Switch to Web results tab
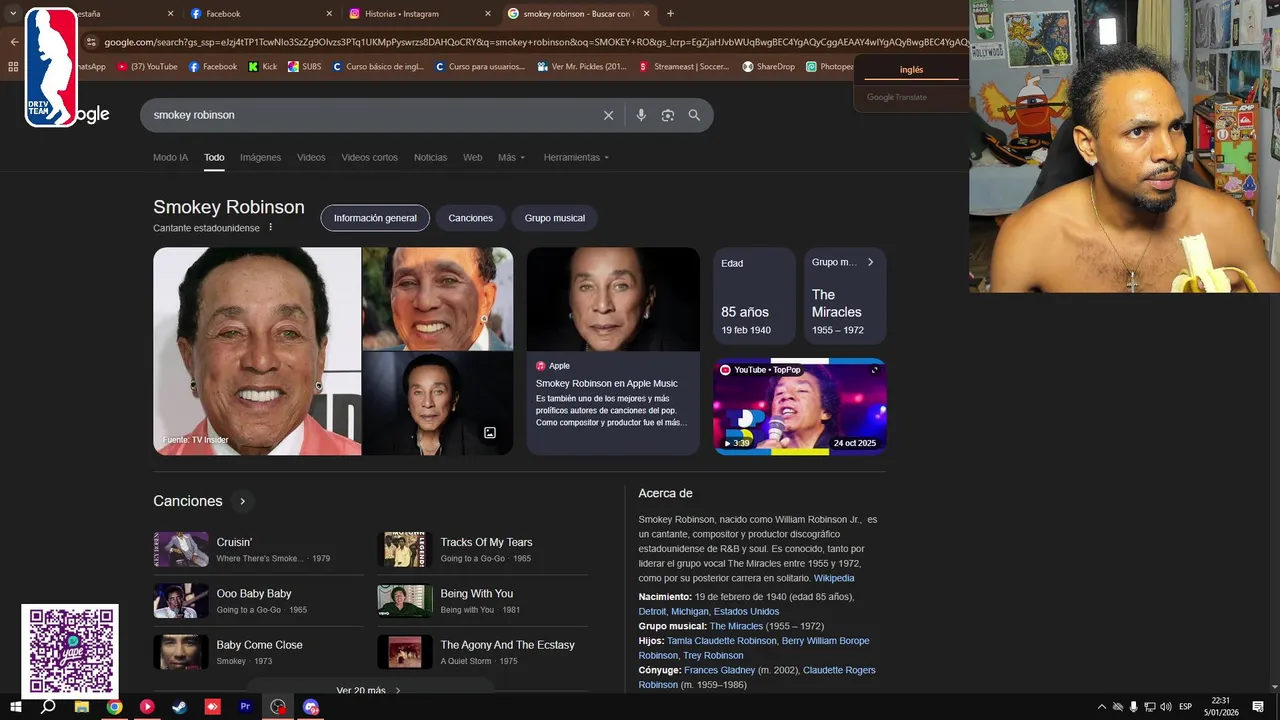Viewport: 1280px width, 720px height. (472, 157)
